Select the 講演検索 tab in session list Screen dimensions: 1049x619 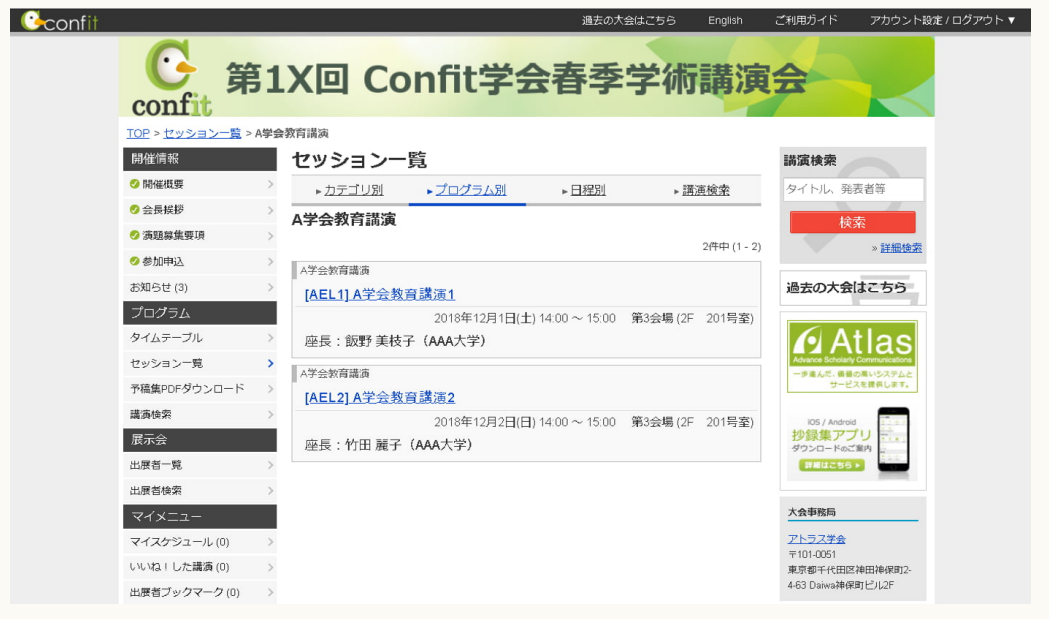[705, 190]
